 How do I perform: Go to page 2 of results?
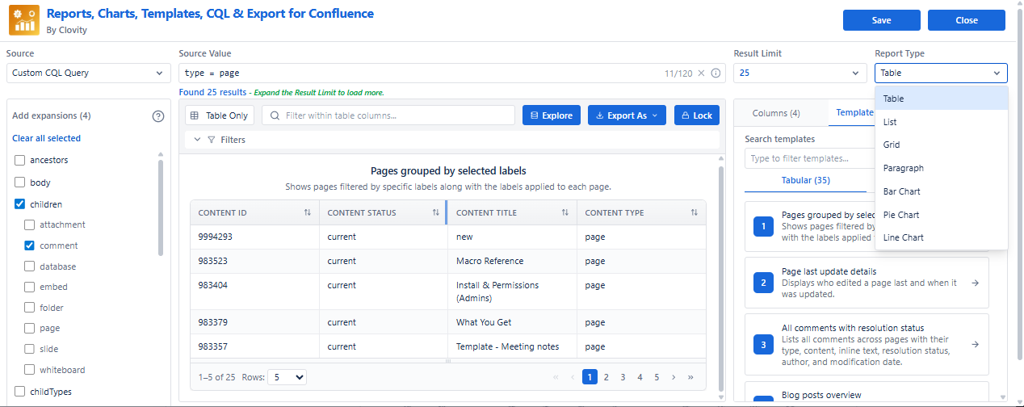click(606, 377)
